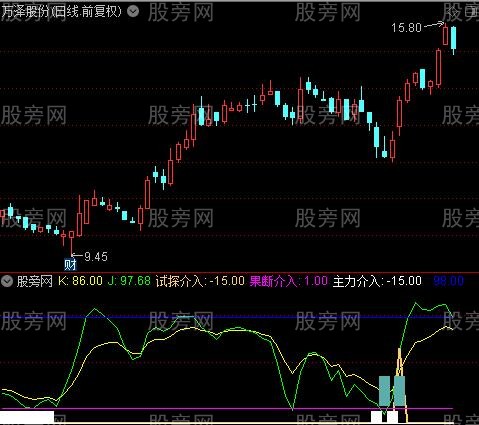Expand the 股旁网 indicator panel dropdown
The height and width of the screenshot is (425, 479).
pyautogui.click(x=6, y=281)
